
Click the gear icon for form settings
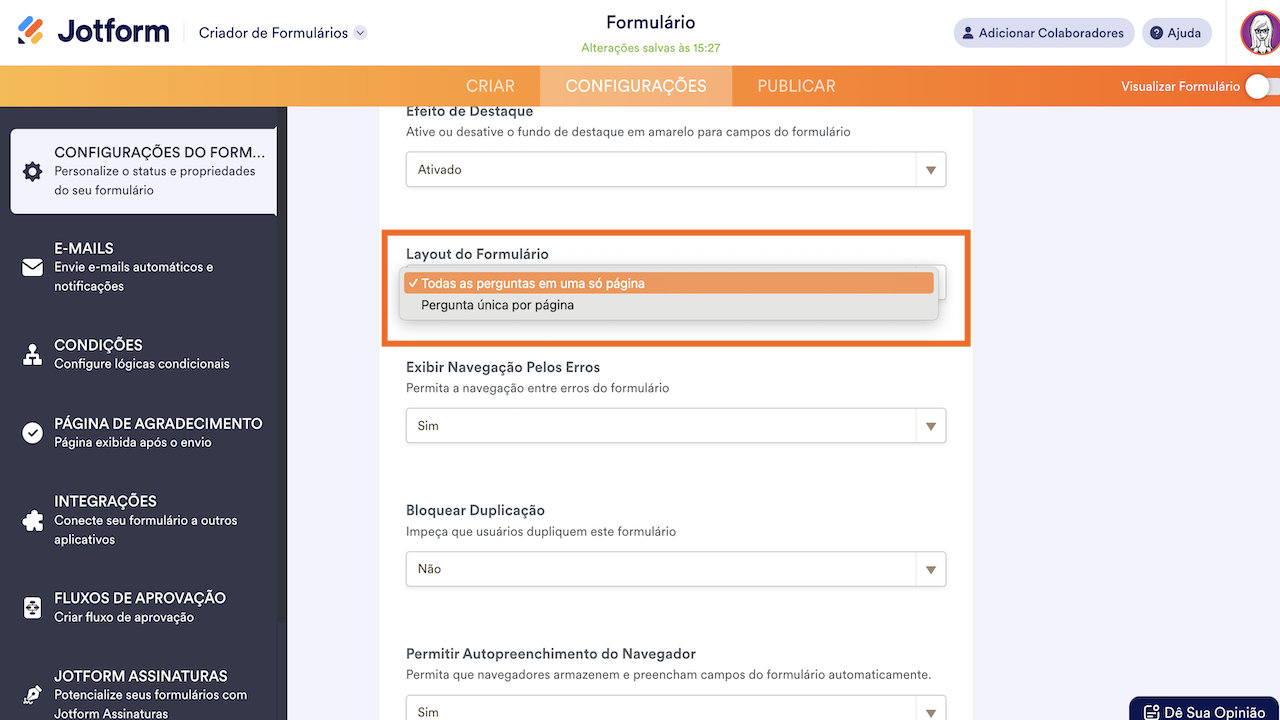tap(33, 171)
